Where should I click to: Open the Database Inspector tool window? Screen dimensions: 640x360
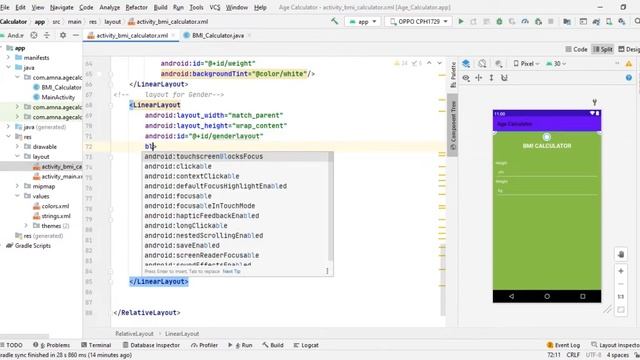click(x=151, y=345)
